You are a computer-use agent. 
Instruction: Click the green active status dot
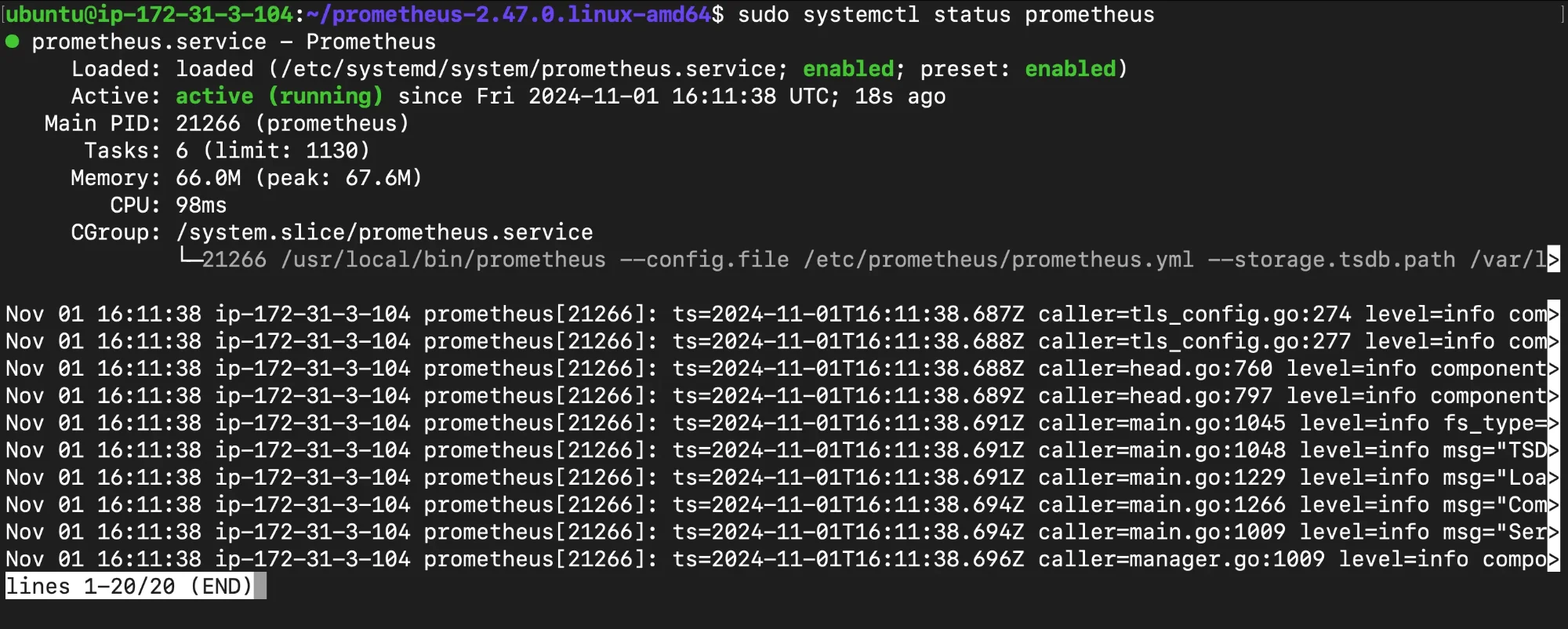[13, 42]
